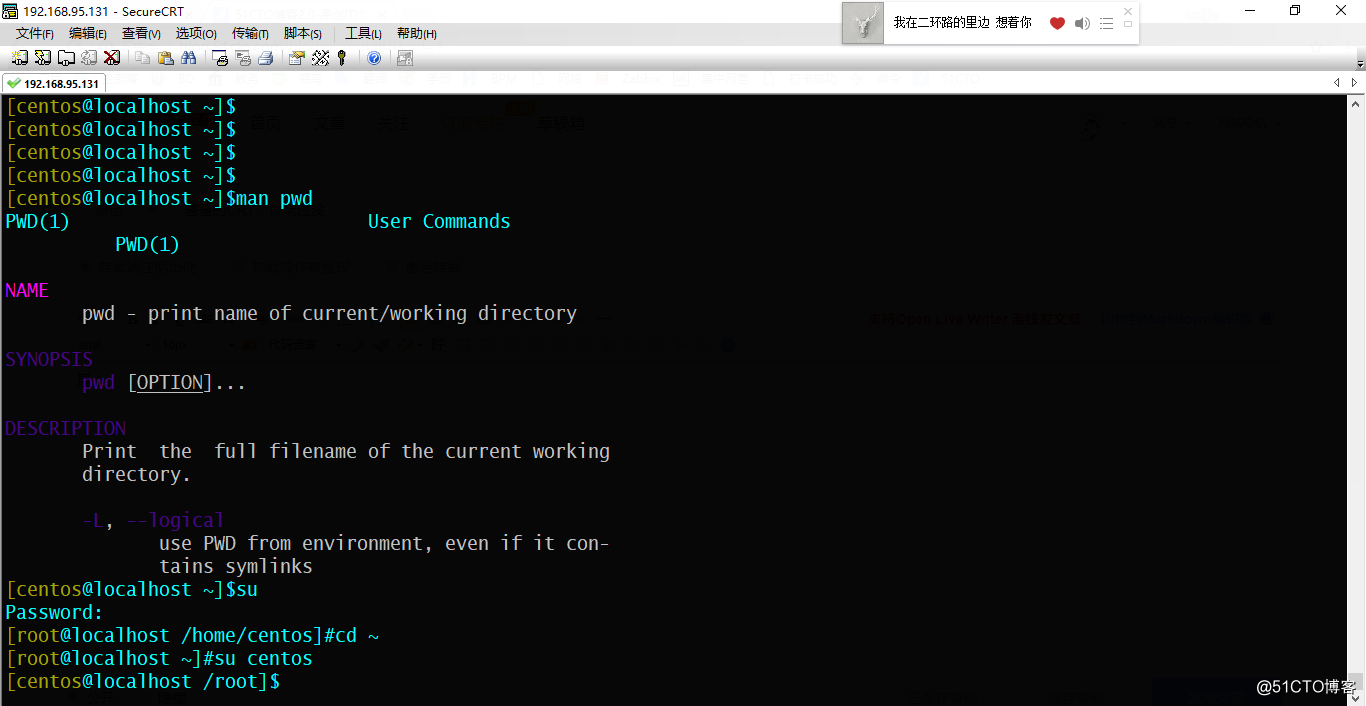Click the Print printer icon
The height and width of the screenshot is (706, 1366).
click(x=266, y=58)
